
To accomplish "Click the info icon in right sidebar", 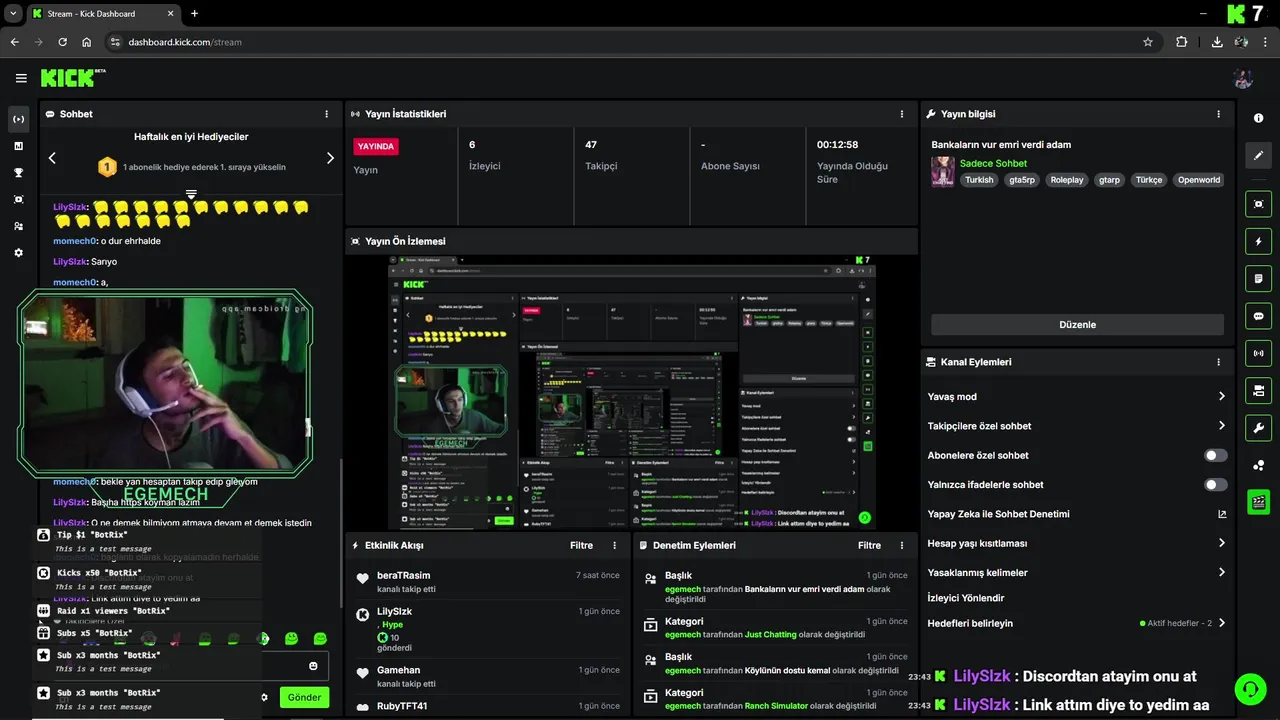I will (x=1258, y=118).
